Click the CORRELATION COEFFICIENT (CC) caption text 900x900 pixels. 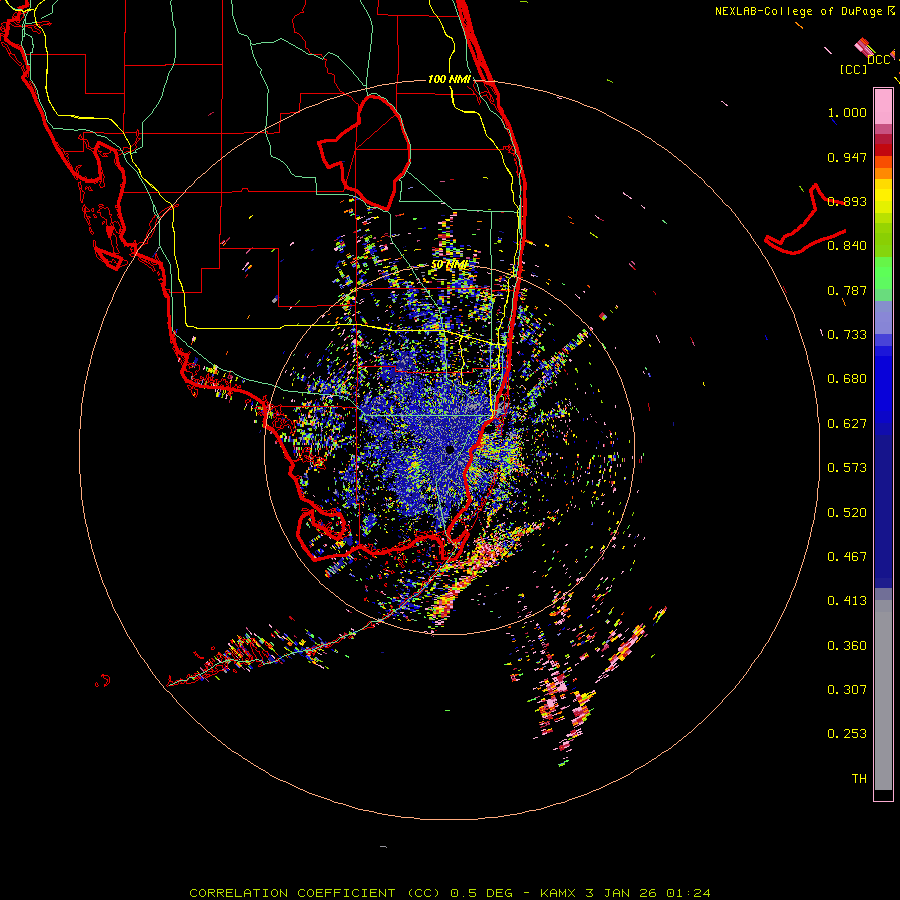tap(315, 893)
